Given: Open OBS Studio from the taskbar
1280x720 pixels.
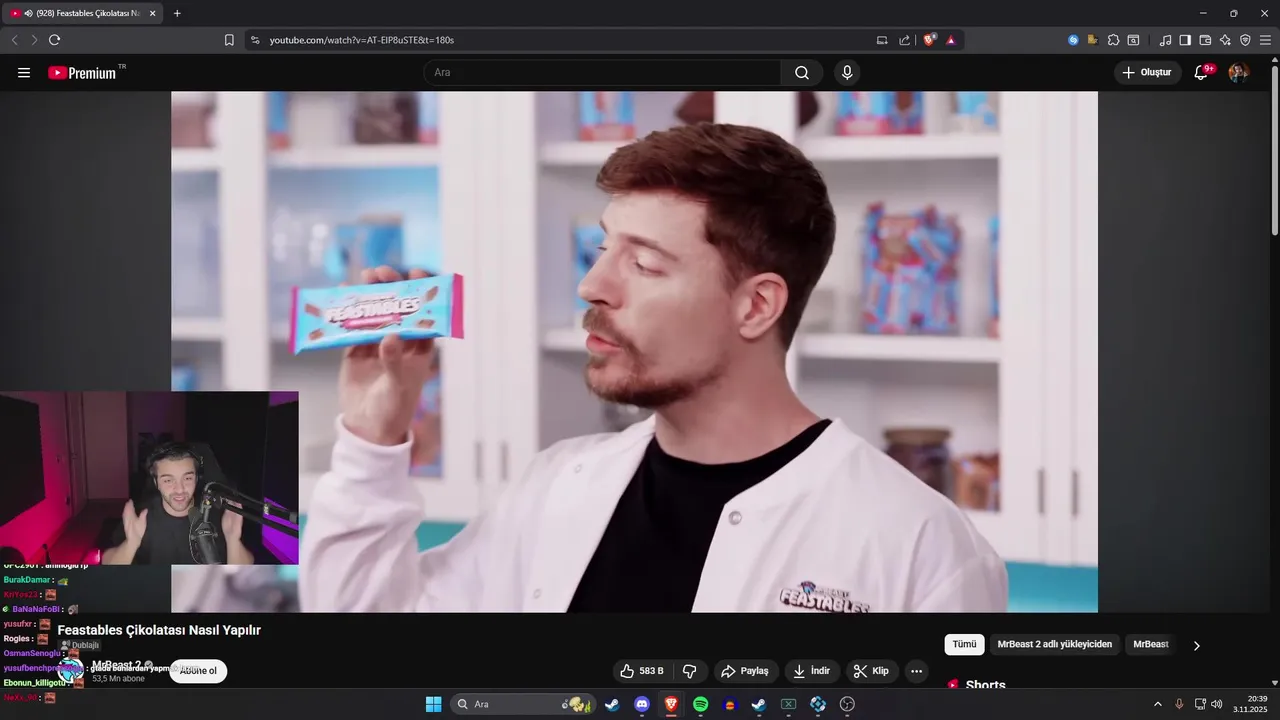Looking at the screenshot, I should pyautogui.click(x=848, y=704).
